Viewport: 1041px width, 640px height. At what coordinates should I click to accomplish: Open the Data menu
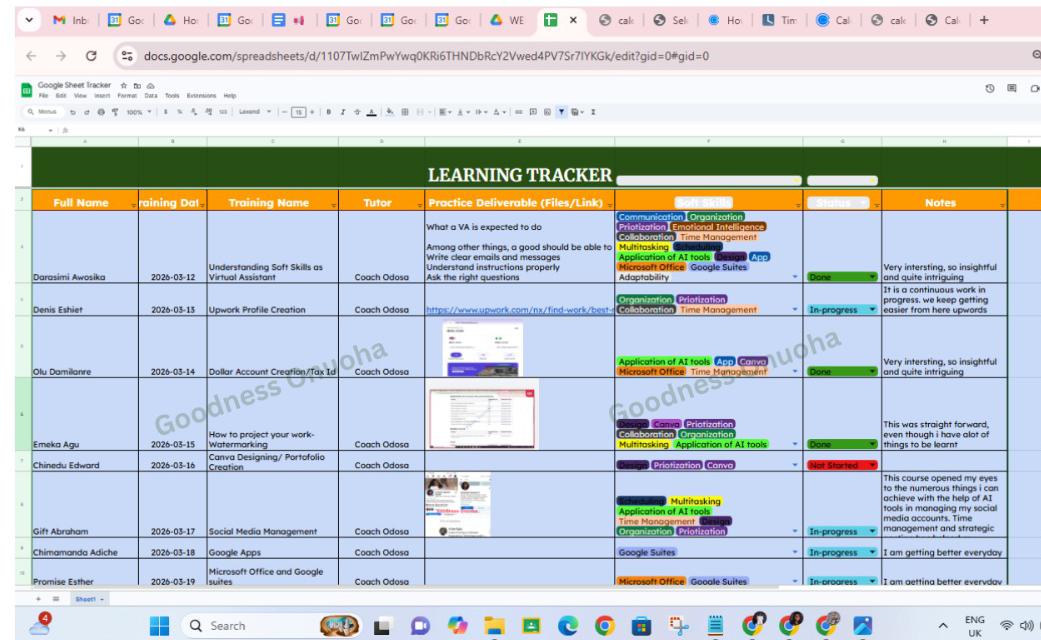point(151,96)
